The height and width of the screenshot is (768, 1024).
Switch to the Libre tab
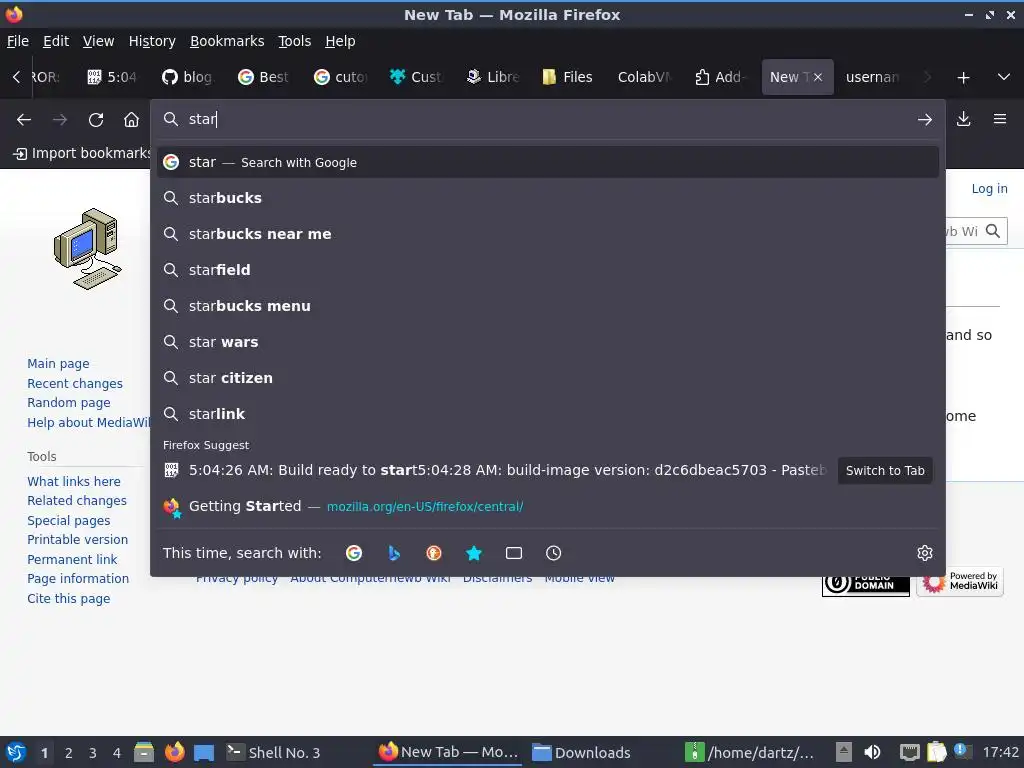pos(493,77)
